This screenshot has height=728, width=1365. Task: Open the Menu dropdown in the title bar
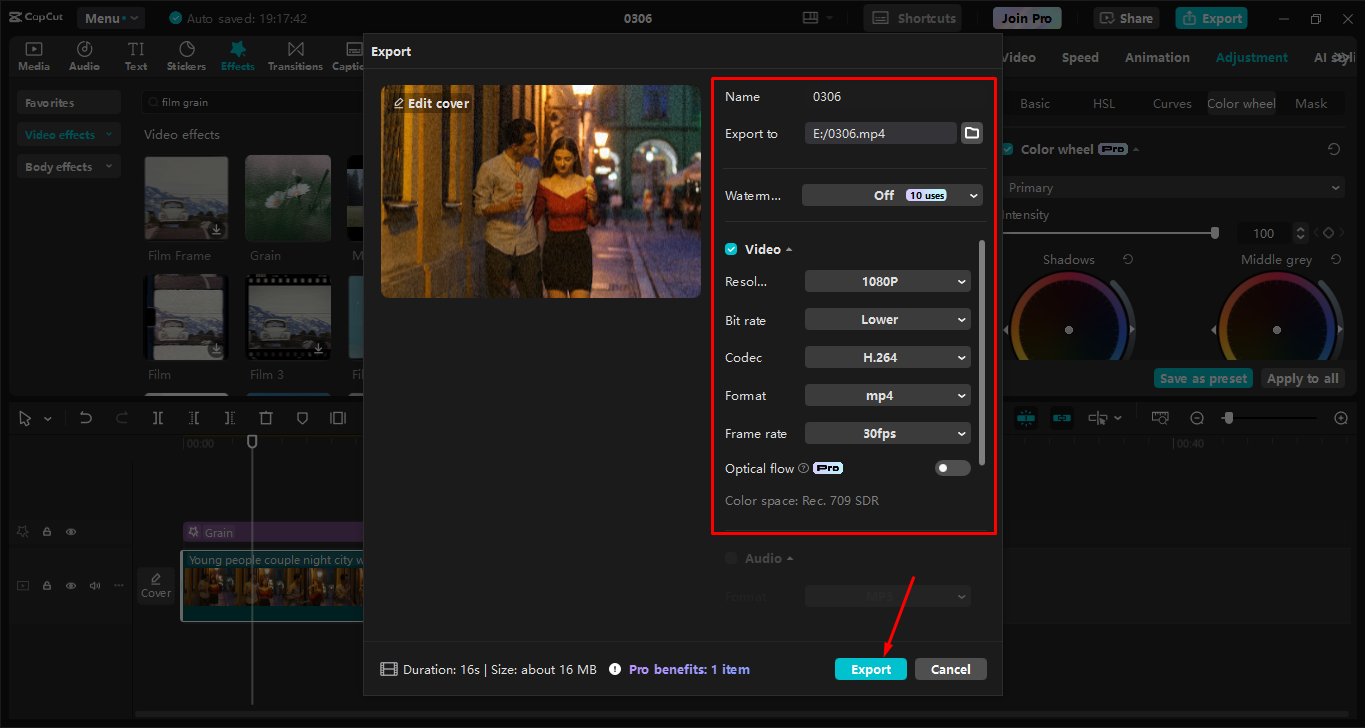tap(110, 17)
